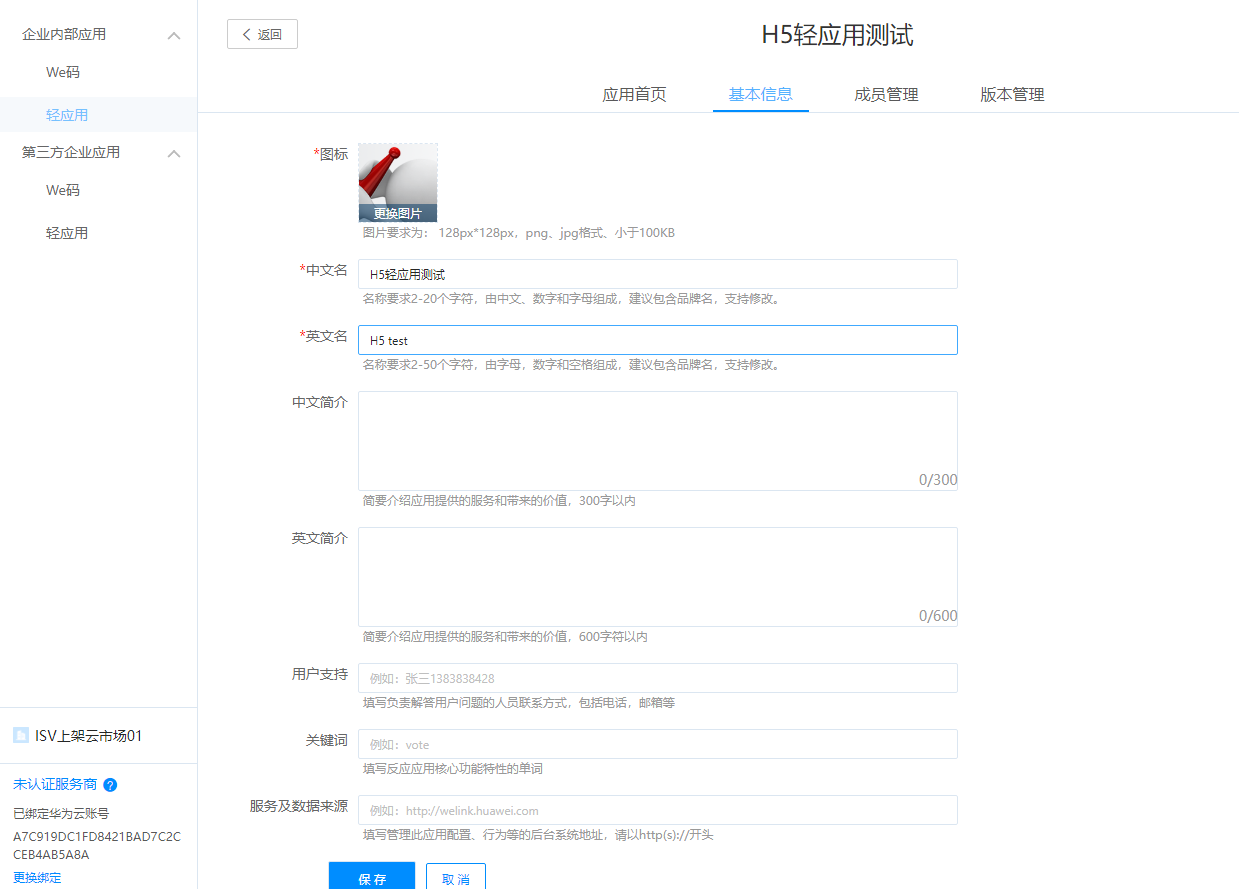Image resolution: width=1239 pixels, height=889 pixels.
Task: Open the 更换绑定 link
Action: coord(37,877)
